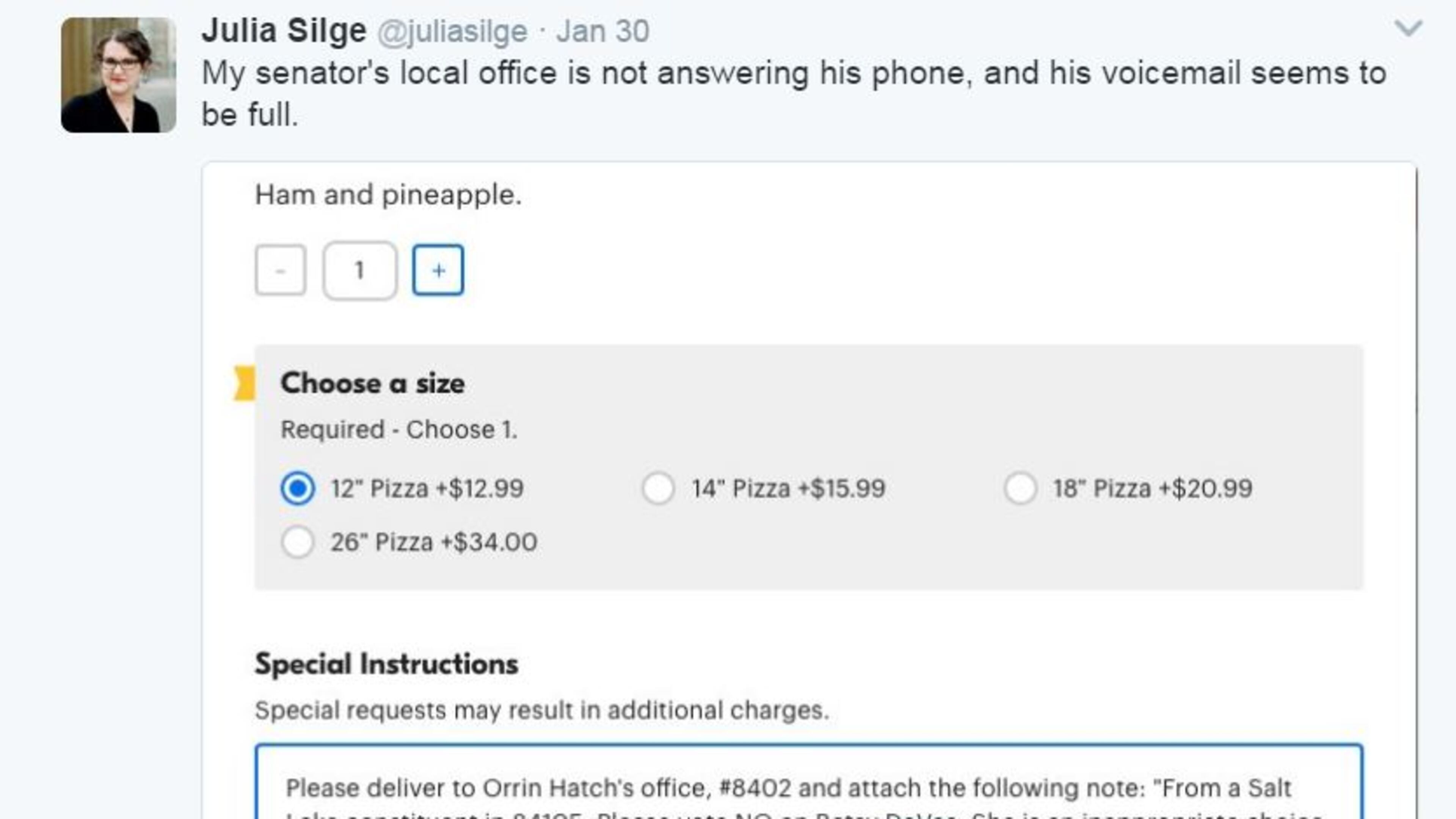Screen dimensions: 1456x819
Task: Click the quantity field showing 1
Action: pos(359,270)
